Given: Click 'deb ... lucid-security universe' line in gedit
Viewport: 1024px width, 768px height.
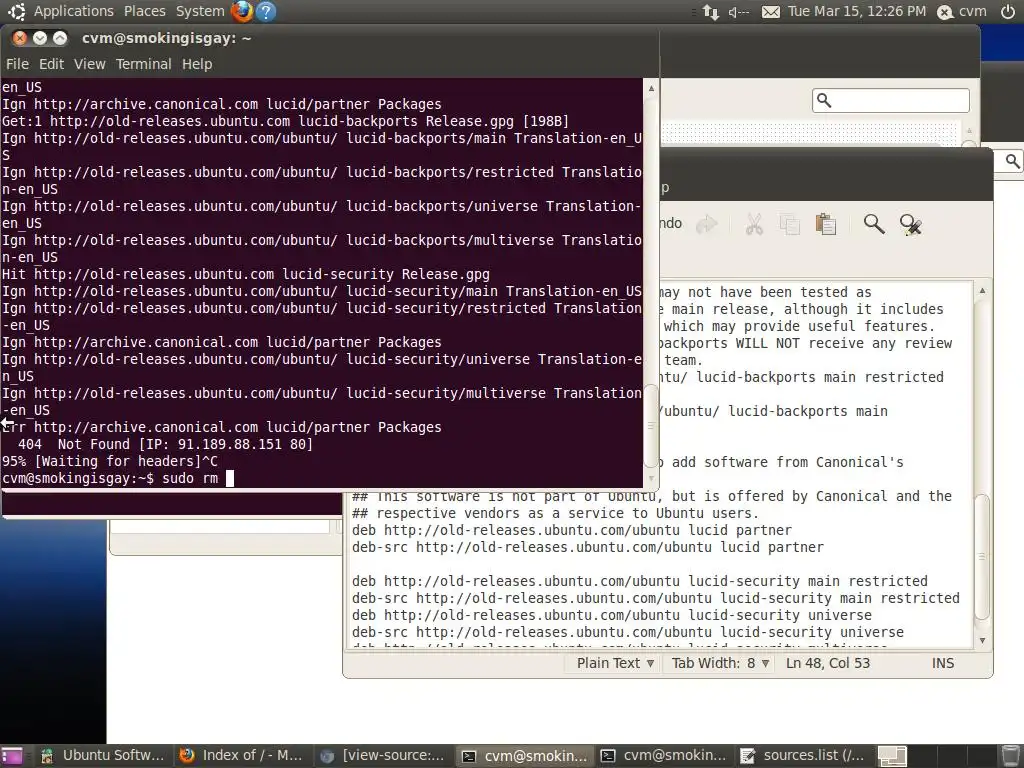Looking at the screenshot, I should (612, 615).
